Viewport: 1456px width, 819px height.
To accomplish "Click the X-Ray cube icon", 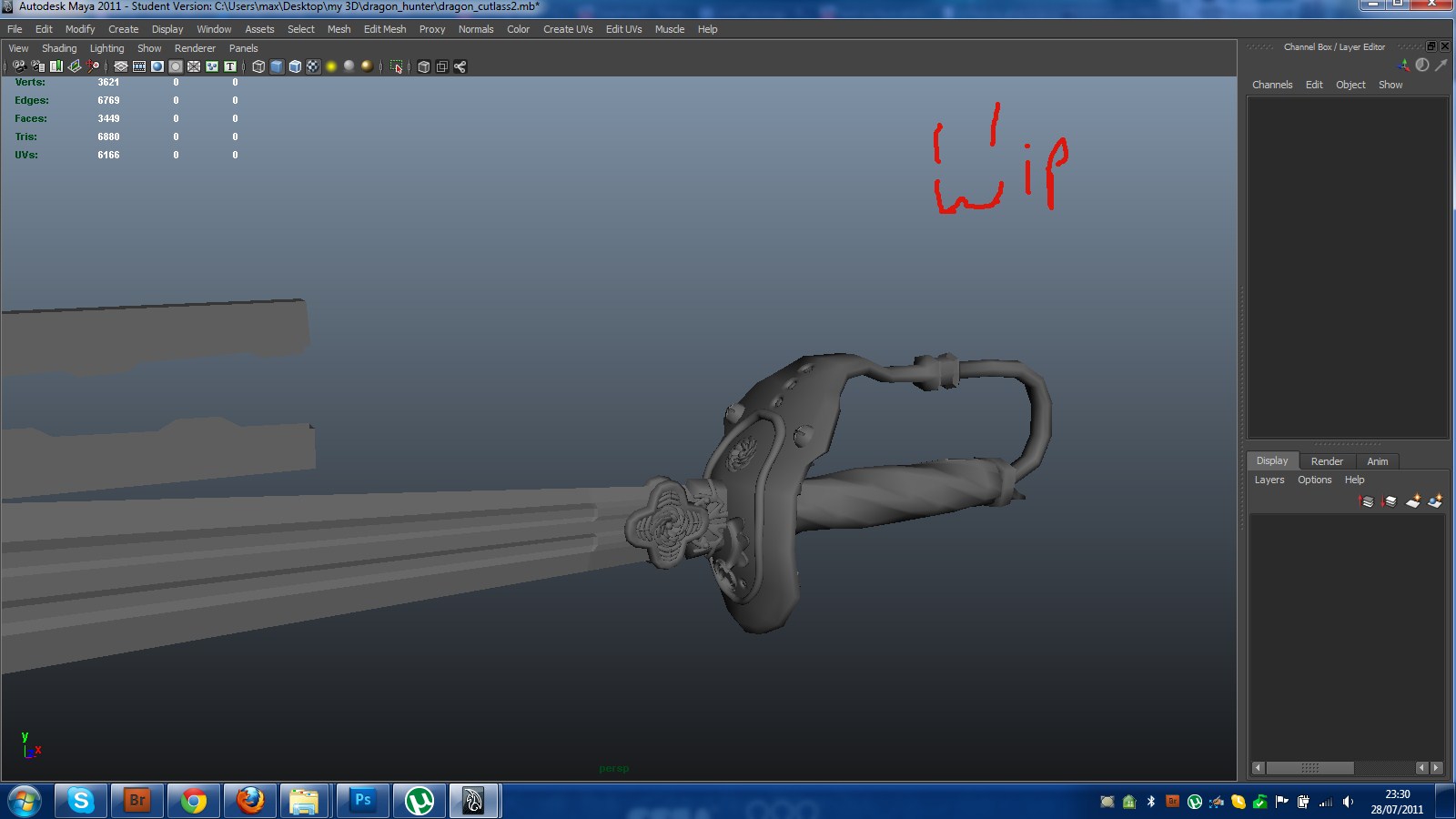I will pyautogui.click(x=423, y=66).
